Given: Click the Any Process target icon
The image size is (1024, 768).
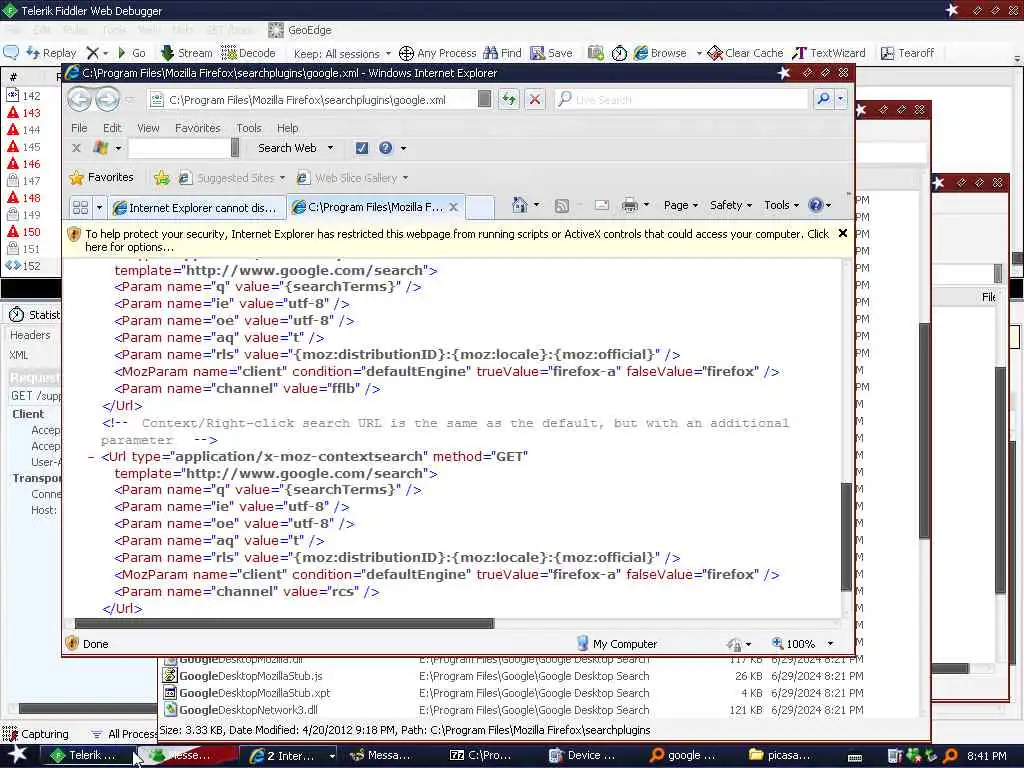Looking at the screenshot, I should click(406, 53).
